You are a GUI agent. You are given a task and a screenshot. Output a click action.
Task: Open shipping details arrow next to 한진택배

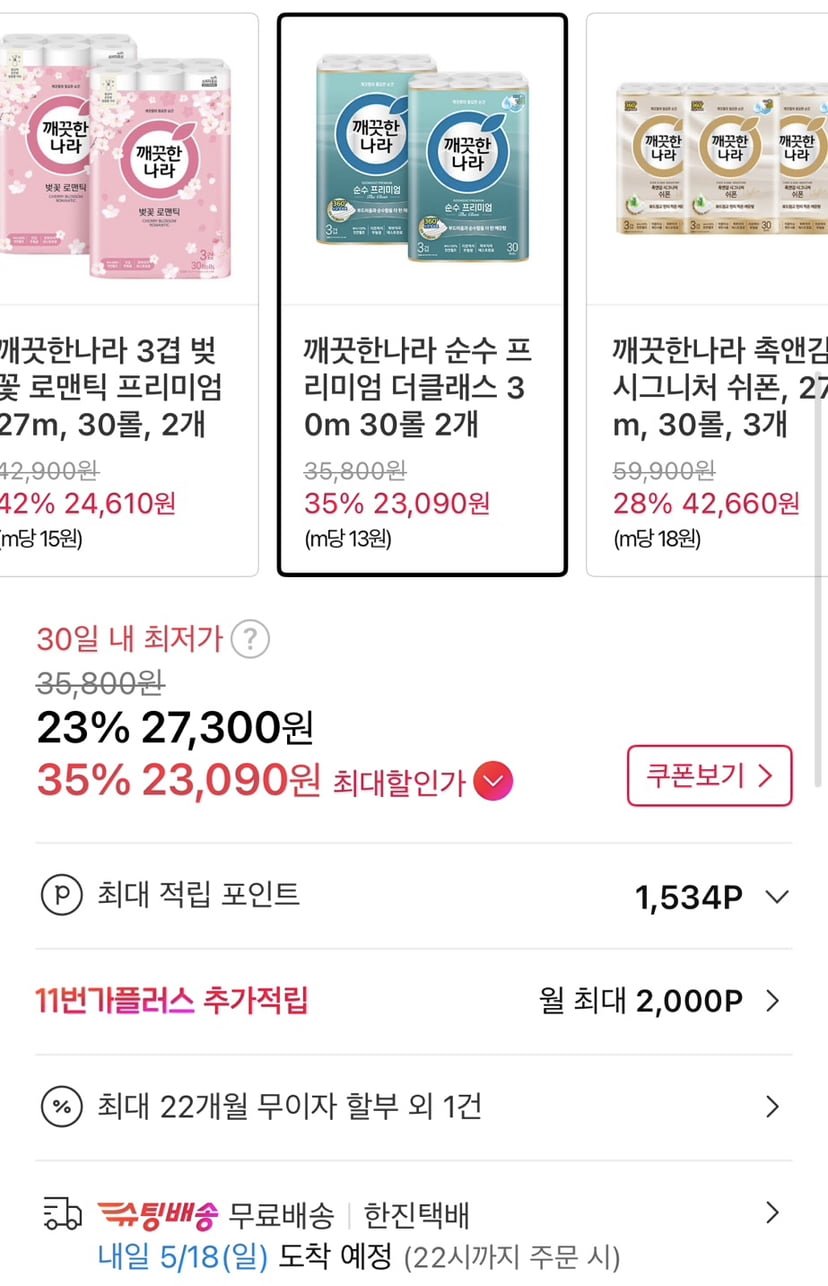pos(772,1214)
